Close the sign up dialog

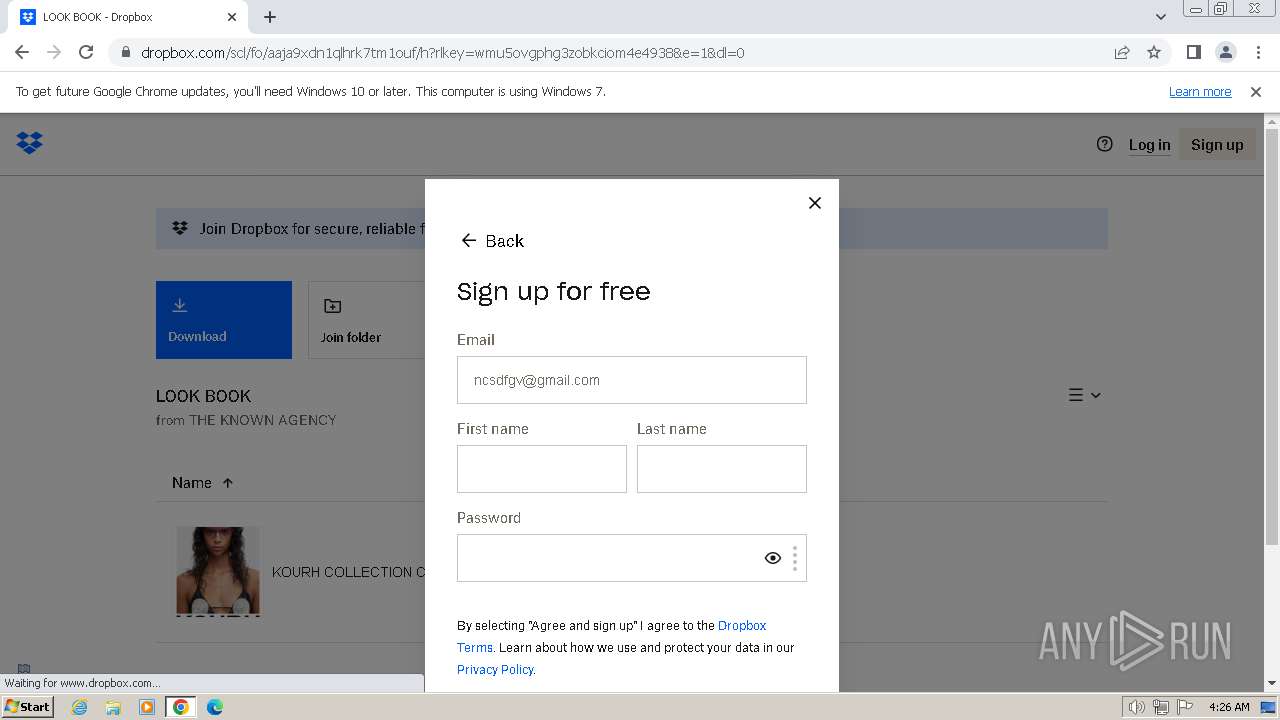pyautogui.click(x=814, y=203)
